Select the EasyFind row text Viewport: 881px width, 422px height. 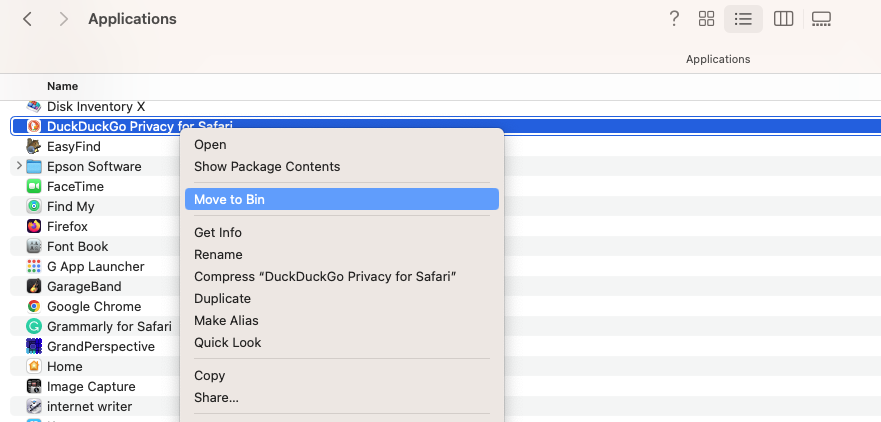74,147
